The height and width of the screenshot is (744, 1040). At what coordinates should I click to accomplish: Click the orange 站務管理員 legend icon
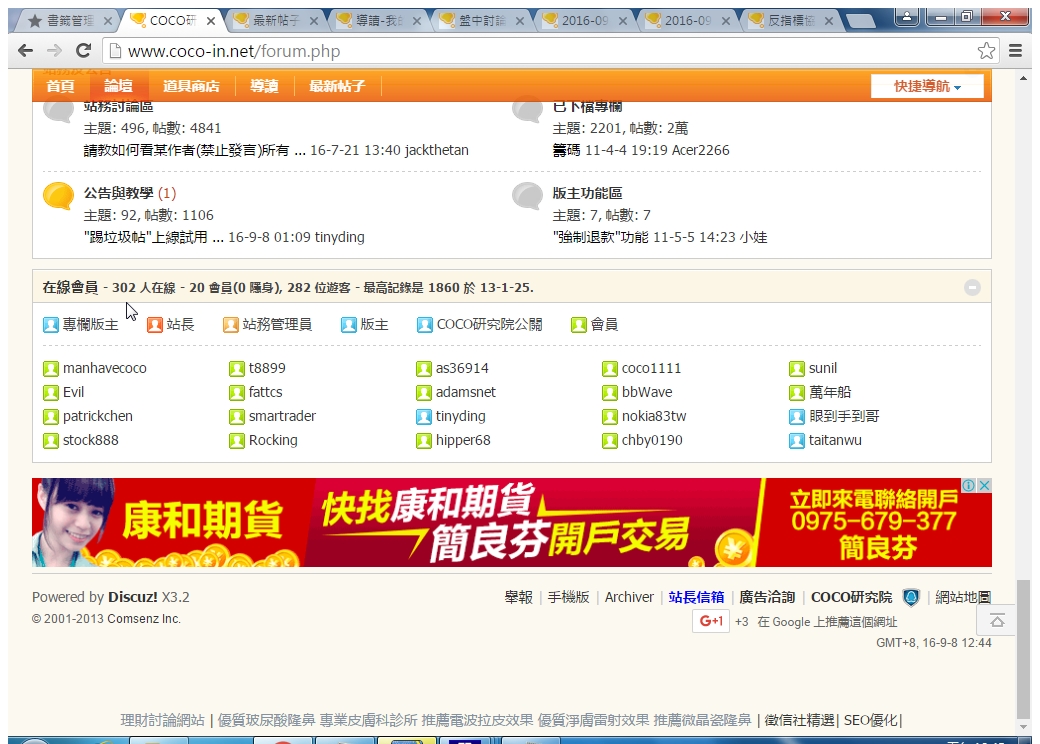point(230,325)
